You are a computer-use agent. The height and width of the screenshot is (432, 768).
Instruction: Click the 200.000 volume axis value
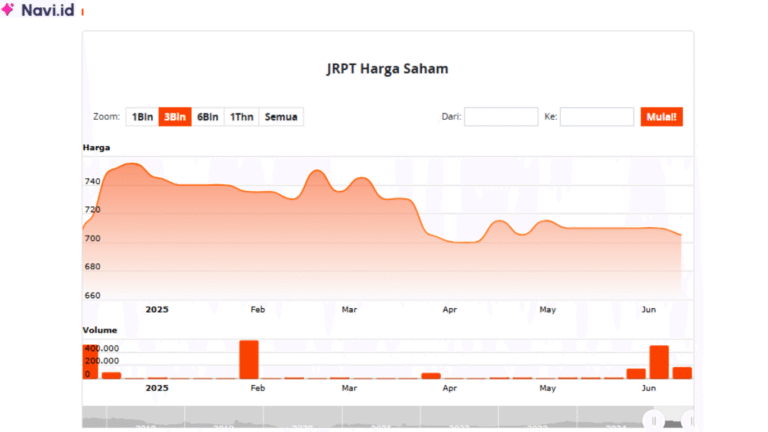[102, 361]
